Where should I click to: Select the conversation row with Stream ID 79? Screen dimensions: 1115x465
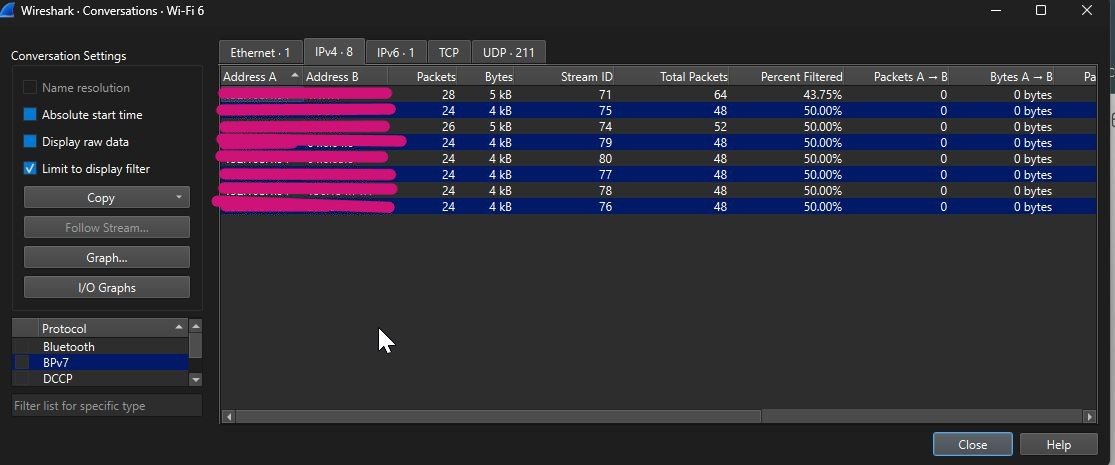[x=658, y=142]
